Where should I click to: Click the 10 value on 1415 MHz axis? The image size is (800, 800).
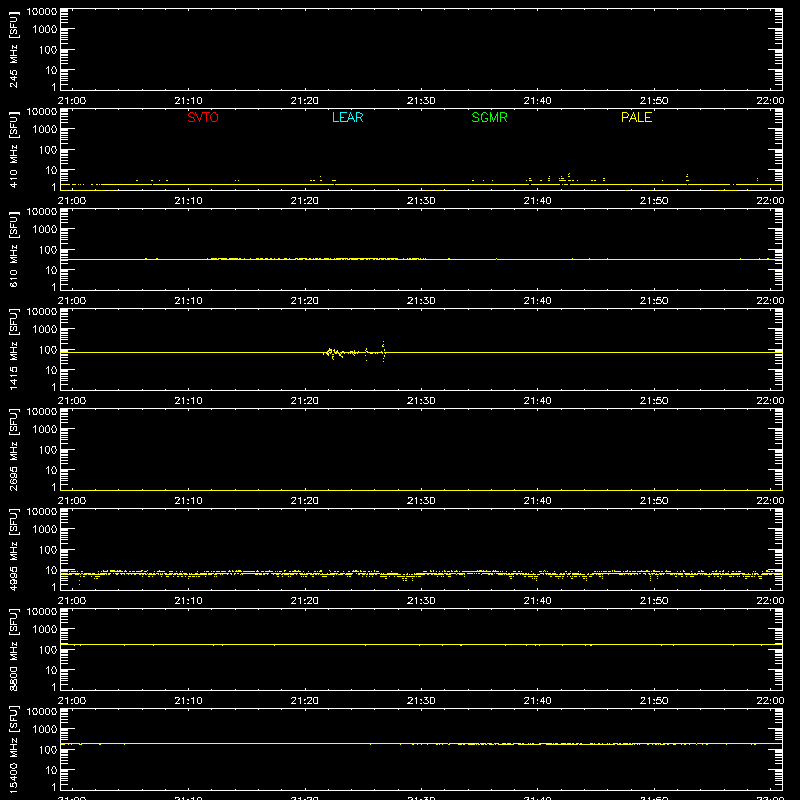click(51, 370)
